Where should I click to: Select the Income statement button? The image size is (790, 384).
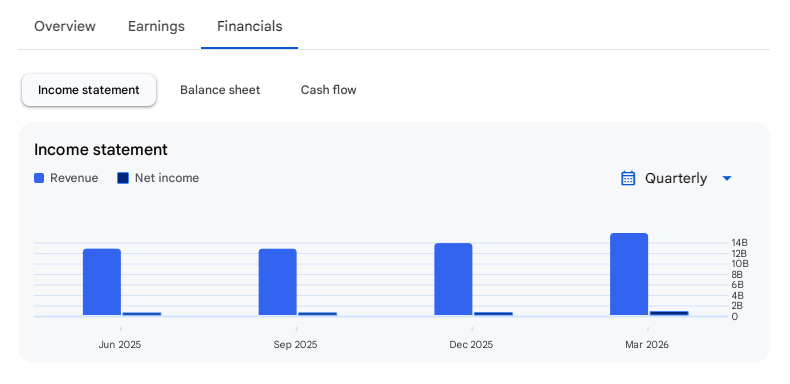coord(89,90)
